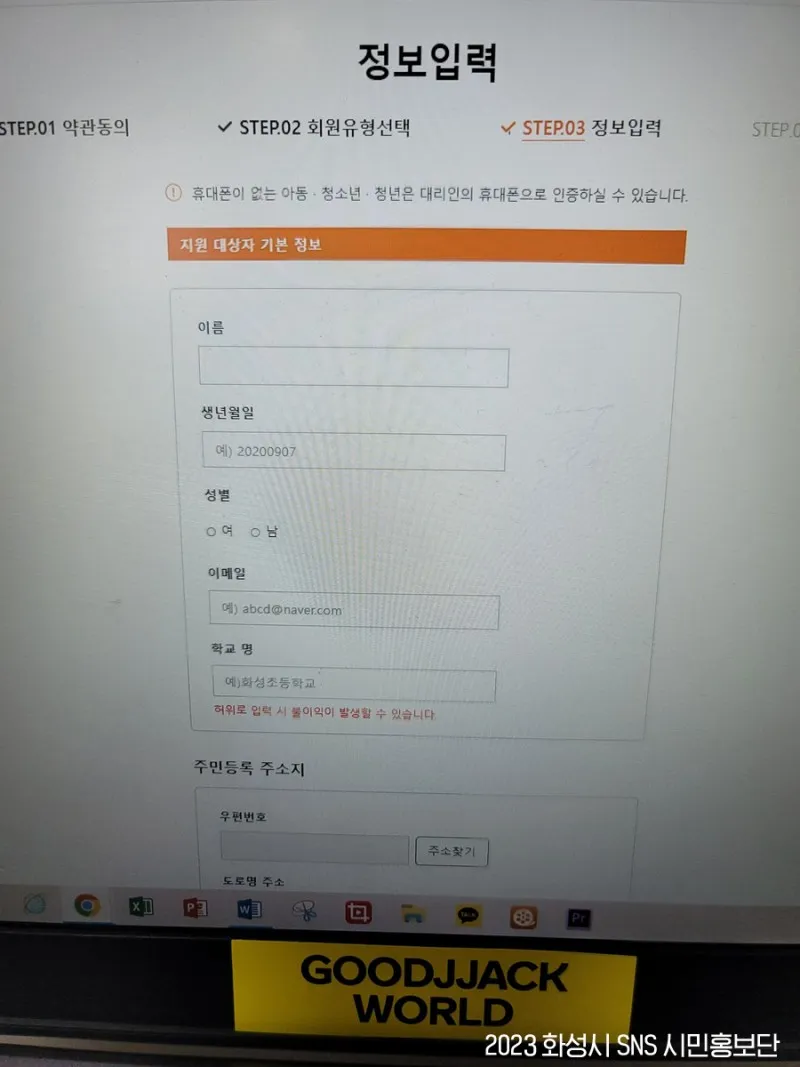Open File Explorer folder icon
Screen dimensions: 800x1067
[x=413, y=914]
